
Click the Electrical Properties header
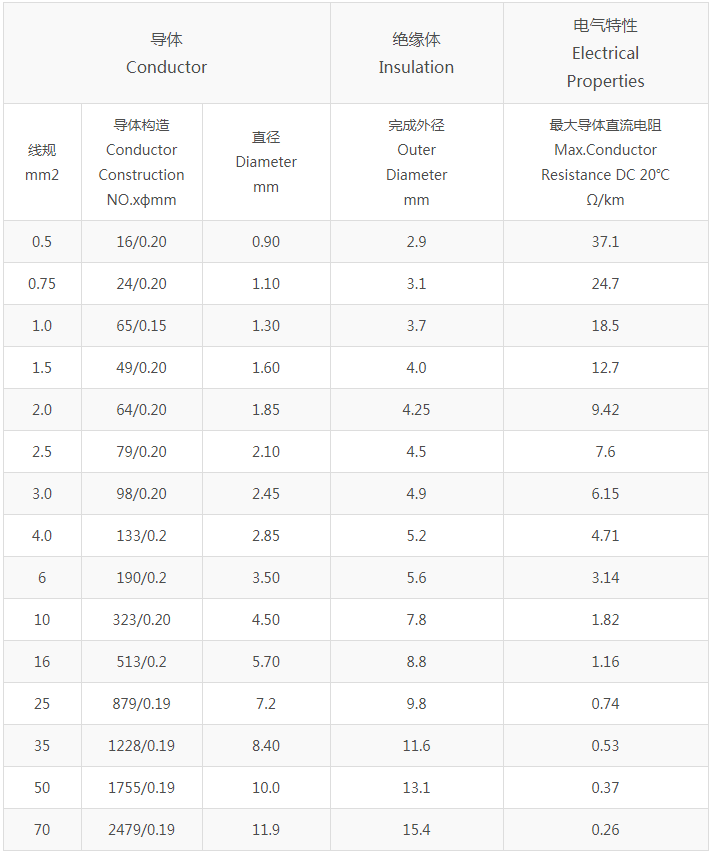(x=605, y=54)
